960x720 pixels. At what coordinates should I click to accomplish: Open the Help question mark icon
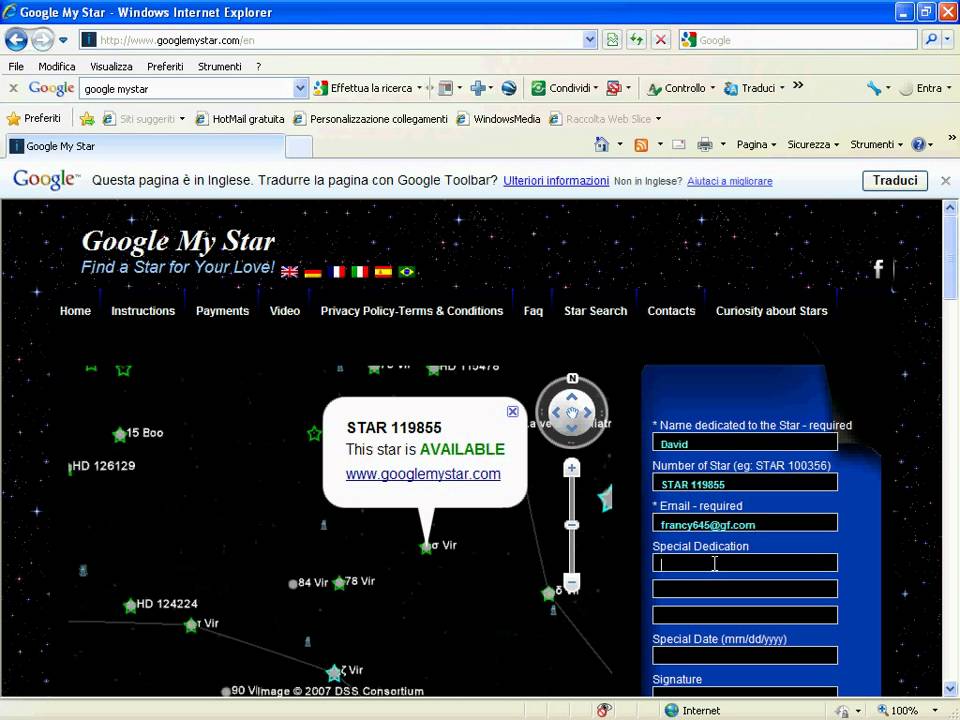[918, 144]
